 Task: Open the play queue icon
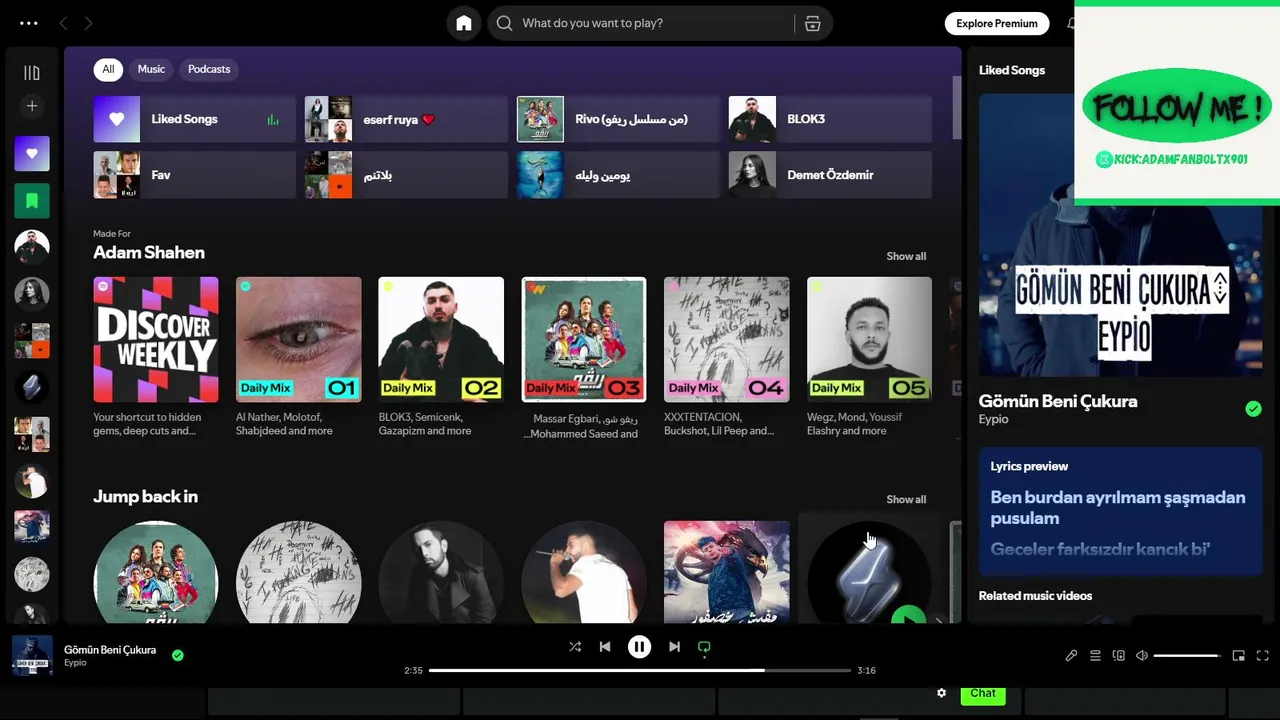(1095, 656)
